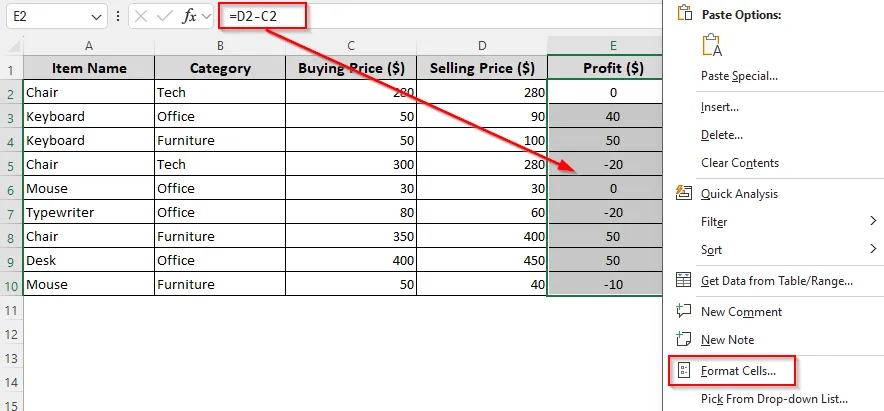Click the Desk cell
Viewport: 884px width, 411px height.
[x=89, y=260]
